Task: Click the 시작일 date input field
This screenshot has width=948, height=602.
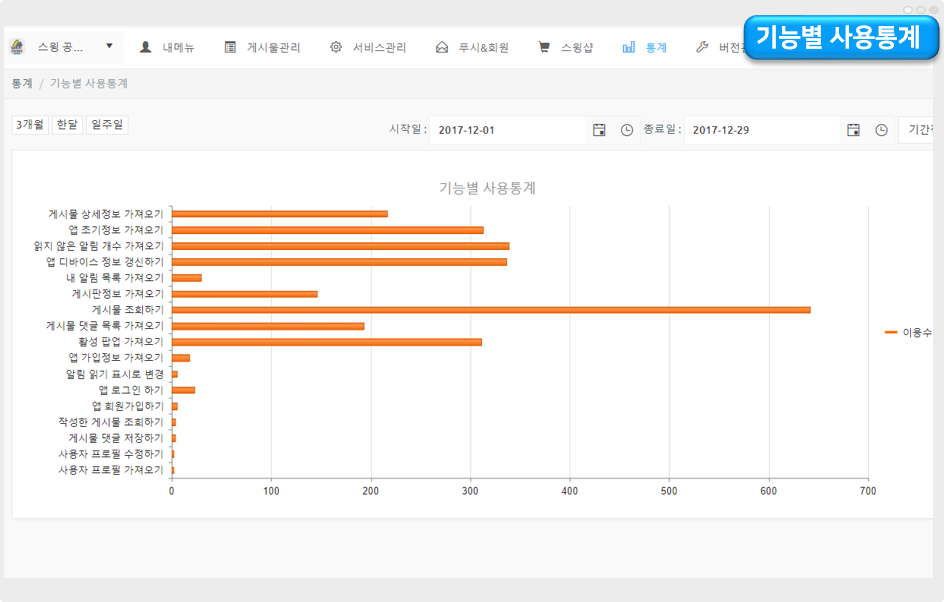Action: coord(507,130)
